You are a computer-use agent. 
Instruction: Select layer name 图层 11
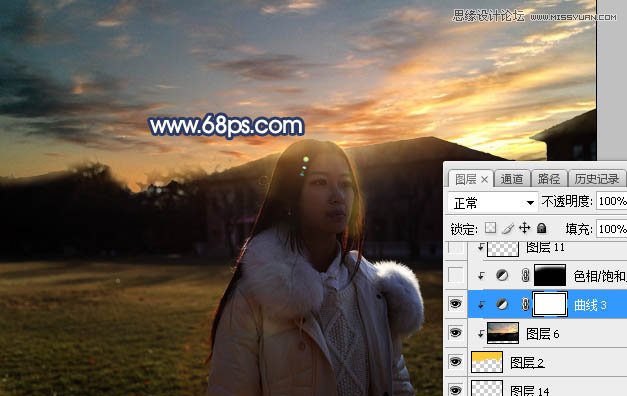tap(545, 247)
